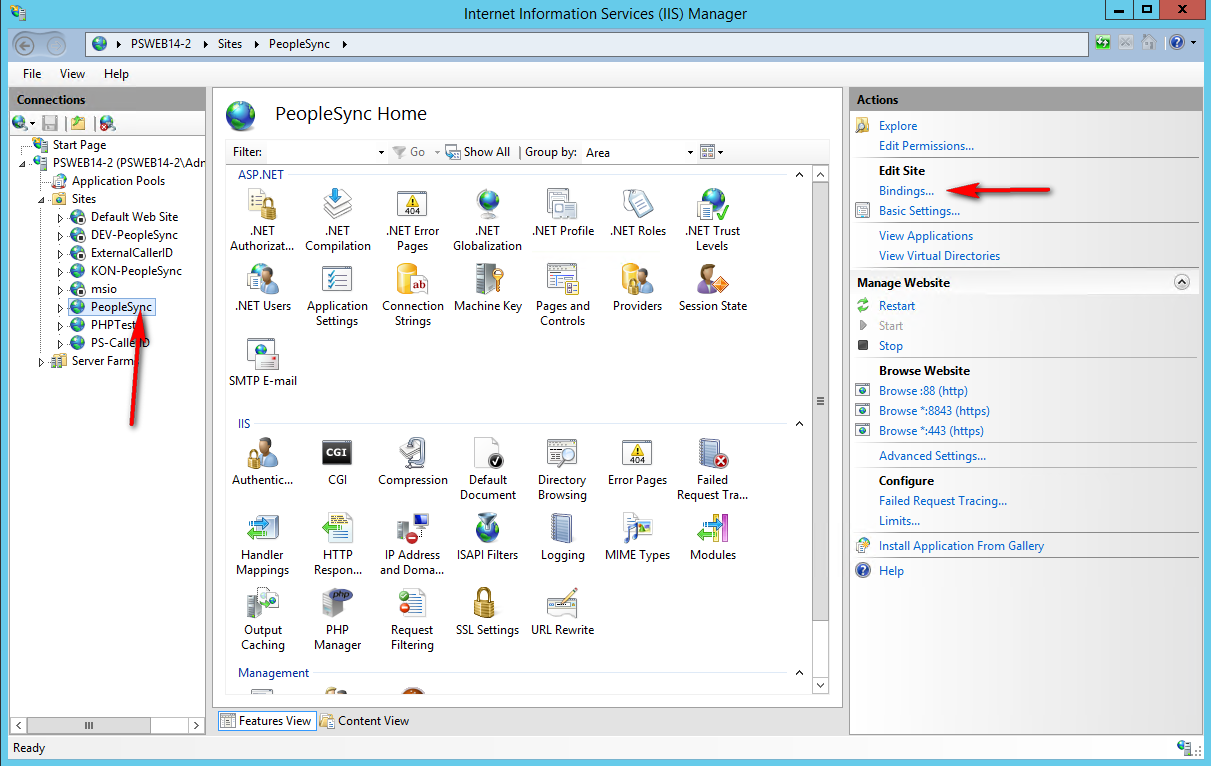Open the .NET Profile icon
This screenshot has height=766, width=1211.
(563, 213)
